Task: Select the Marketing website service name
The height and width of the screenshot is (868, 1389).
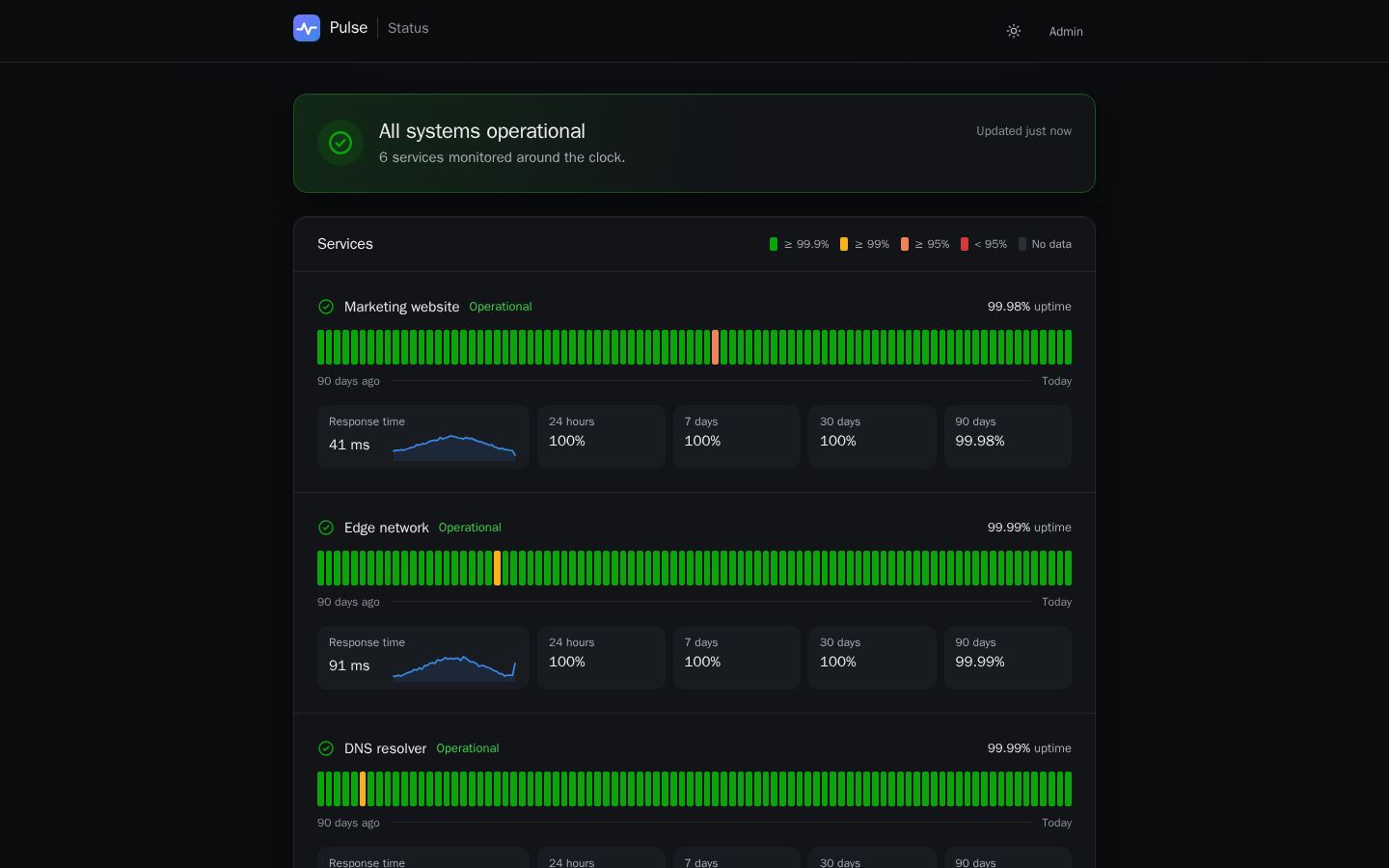Action: click(401, 307)
